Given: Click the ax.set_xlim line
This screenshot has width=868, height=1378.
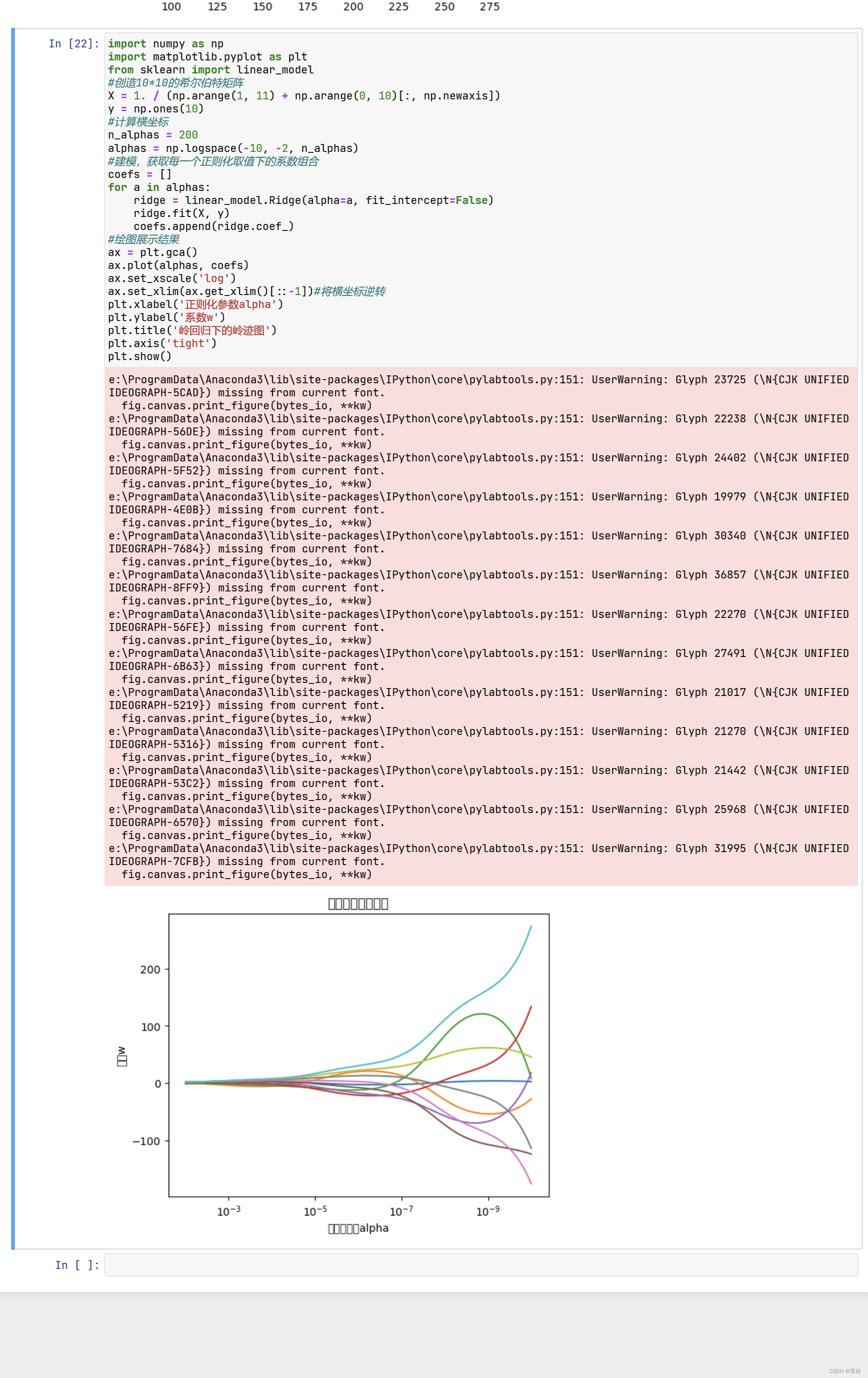Looking at the screenshot, I should pos(247,291).
